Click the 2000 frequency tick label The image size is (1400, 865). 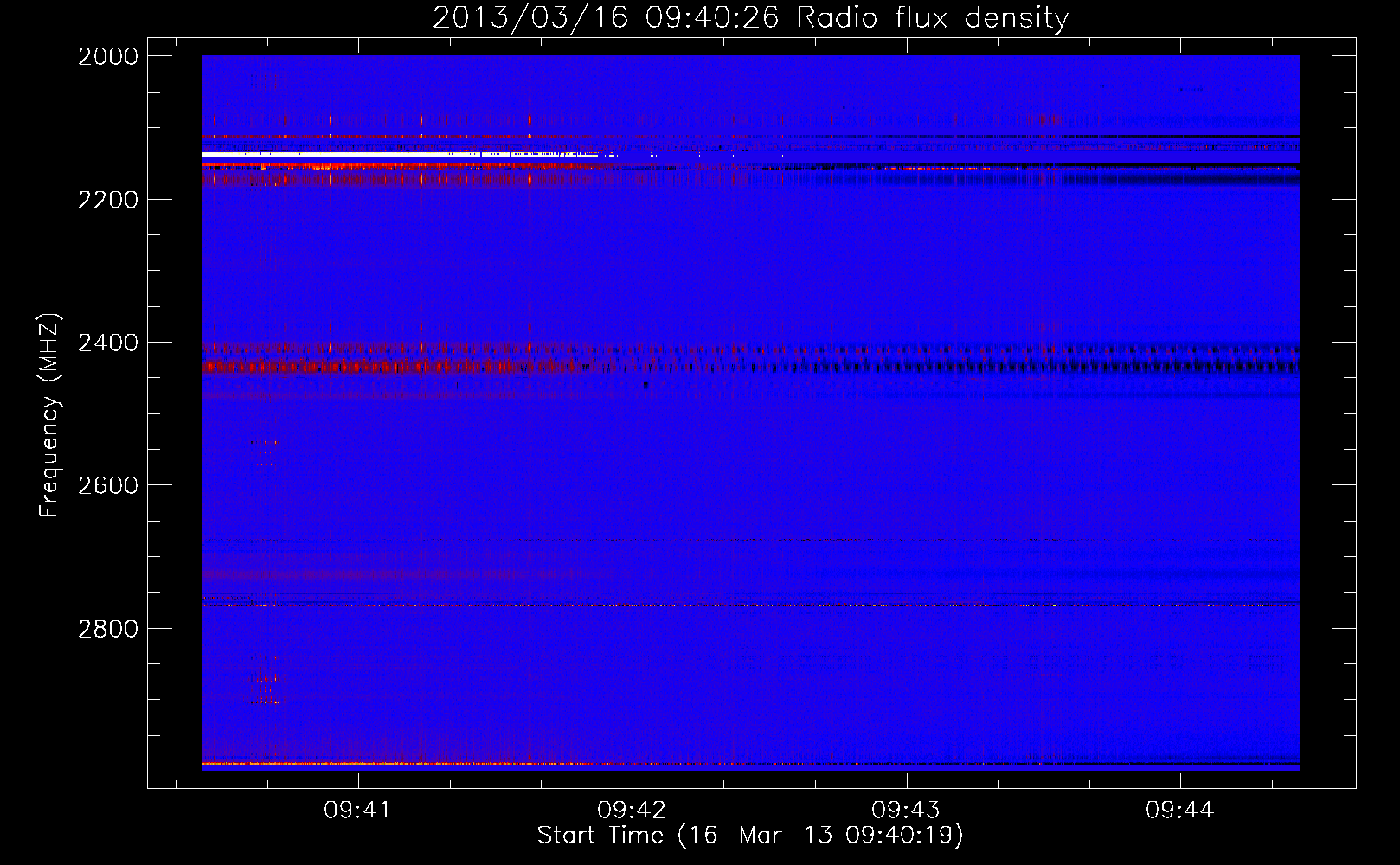pos(108,56)
